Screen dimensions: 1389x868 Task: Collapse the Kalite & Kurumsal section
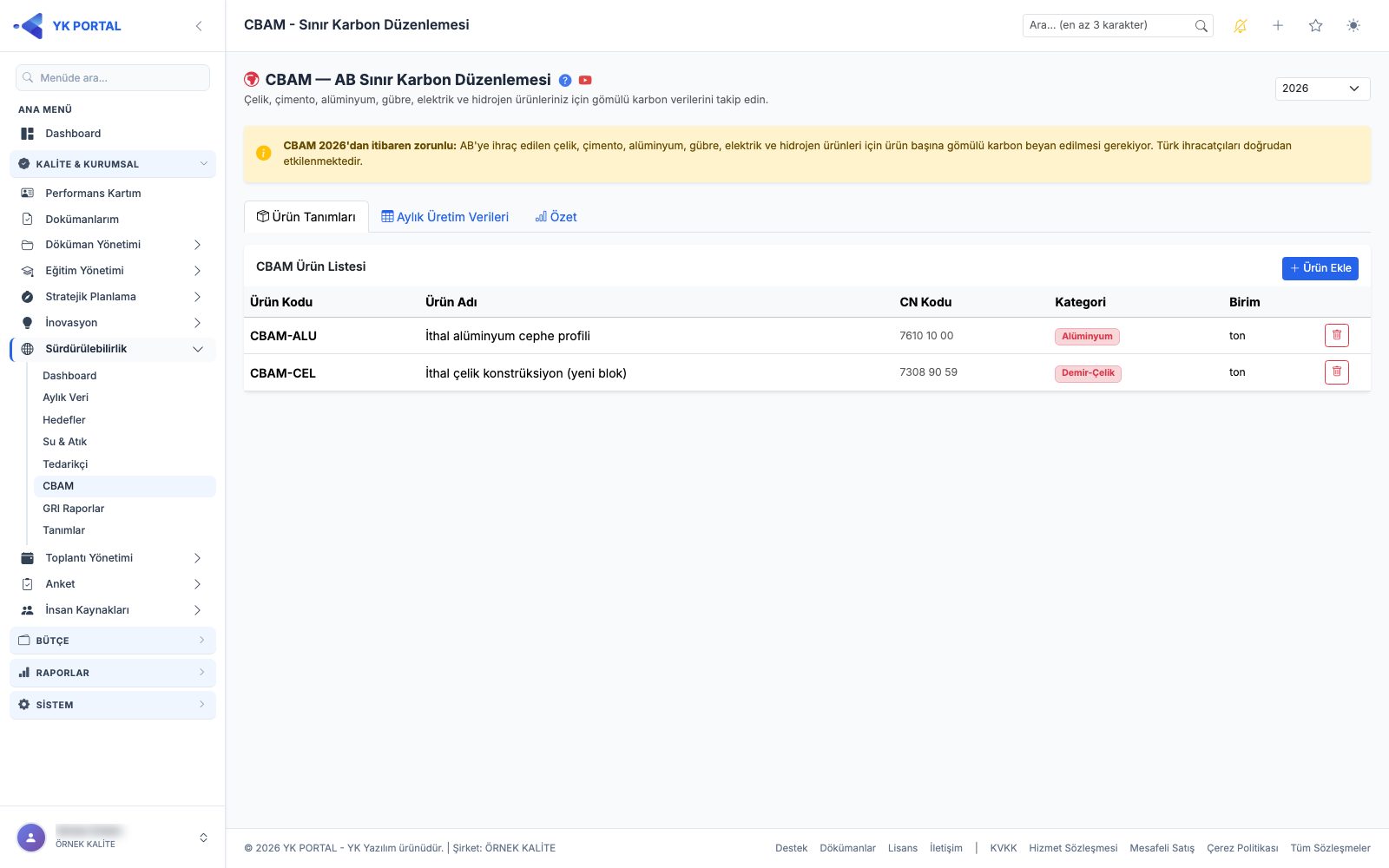113,164
